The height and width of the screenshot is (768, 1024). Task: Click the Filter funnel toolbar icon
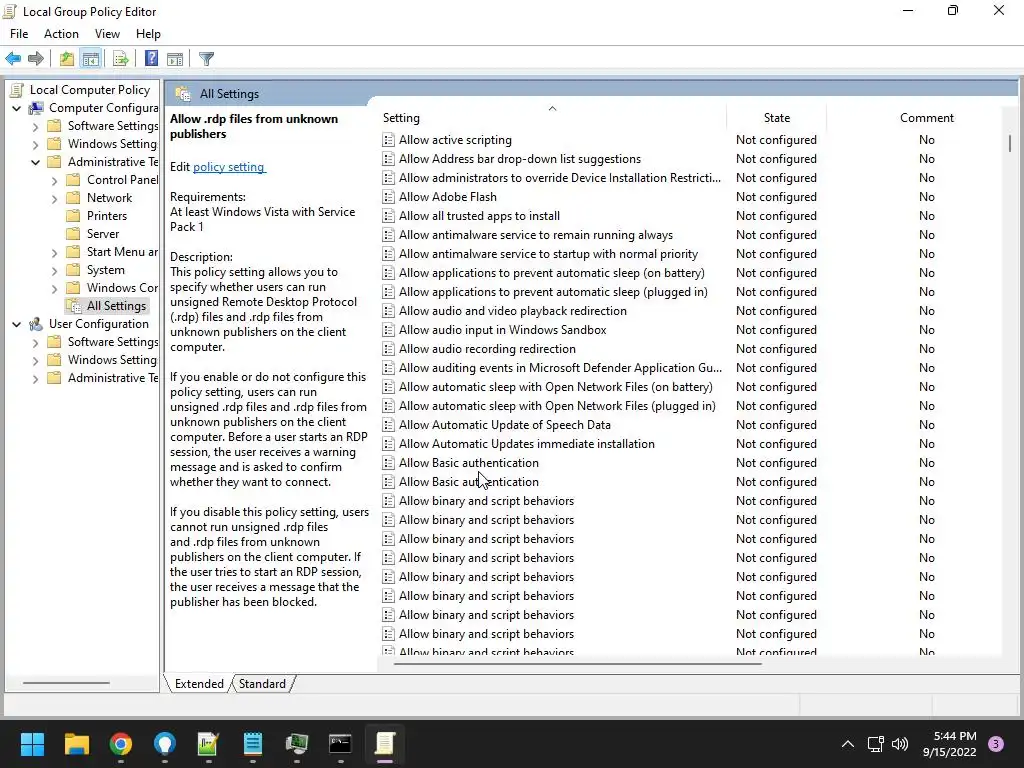[x=206, y=59]
